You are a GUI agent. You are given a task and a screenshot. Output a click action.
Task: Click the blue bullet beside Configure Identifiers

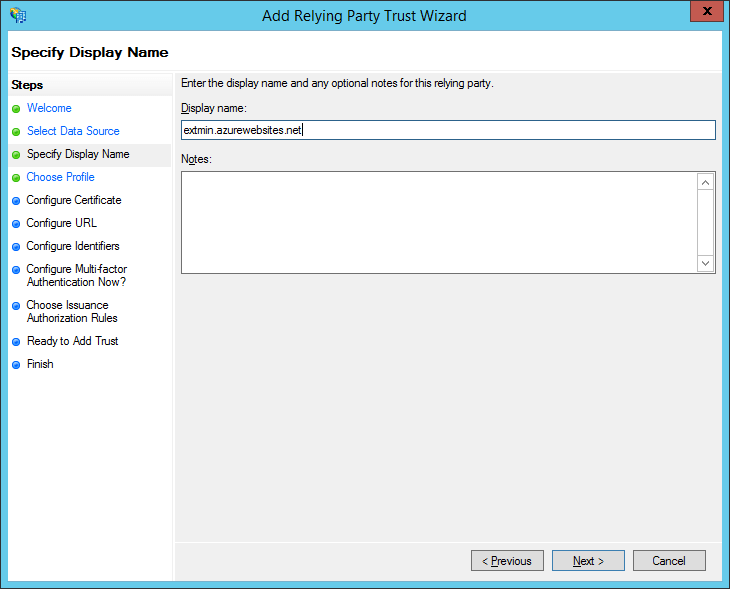click(16, 246)
